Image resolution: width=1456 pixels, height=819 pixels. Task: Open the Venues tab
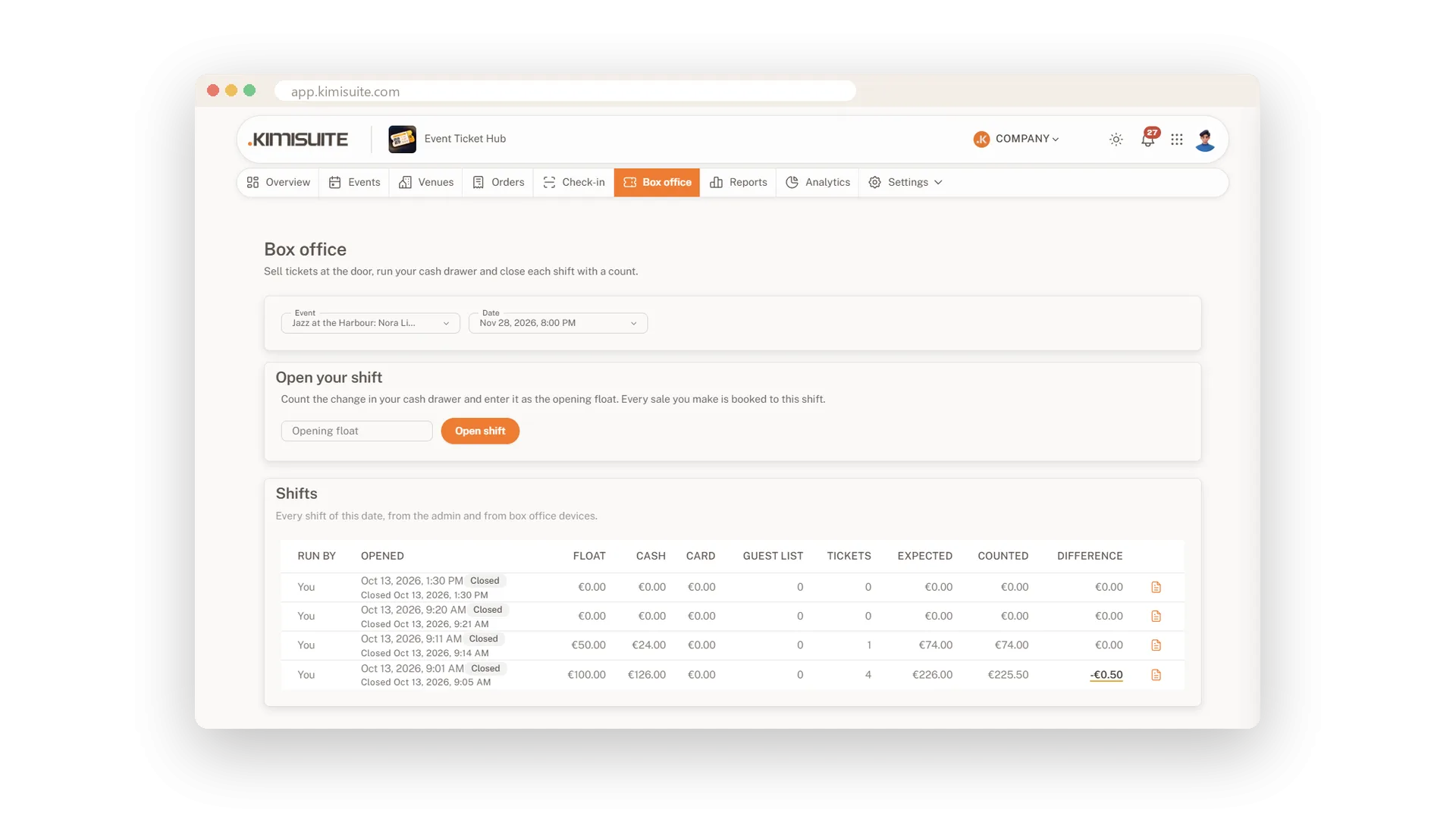click(426, 183)
